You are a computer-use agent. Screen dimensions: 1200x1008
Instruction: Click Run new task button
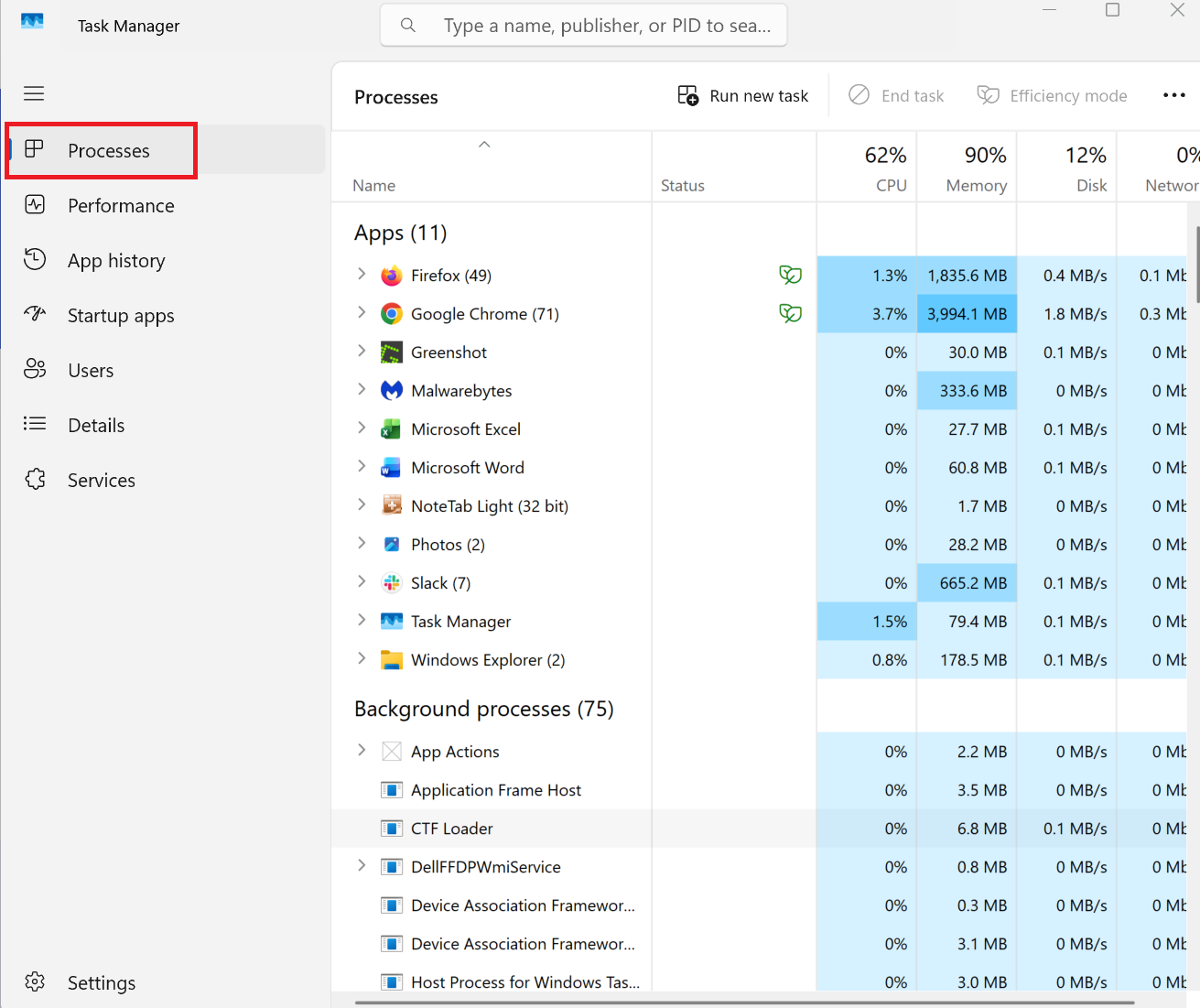(743, 96)
